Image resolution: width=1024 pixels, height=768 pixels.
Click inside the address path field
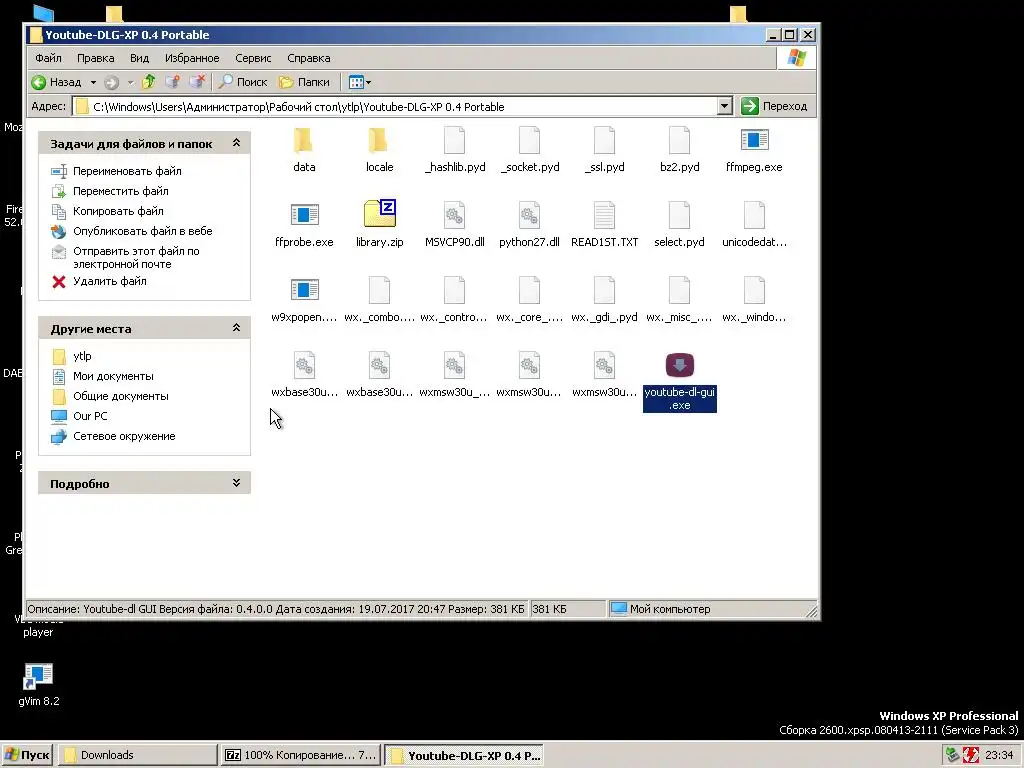394,106
